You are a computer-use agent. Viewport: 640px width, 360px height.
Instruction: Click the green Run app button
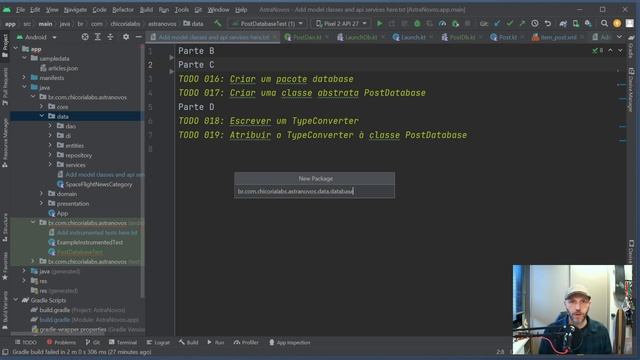pyautogui.click(x=380, y=24)
